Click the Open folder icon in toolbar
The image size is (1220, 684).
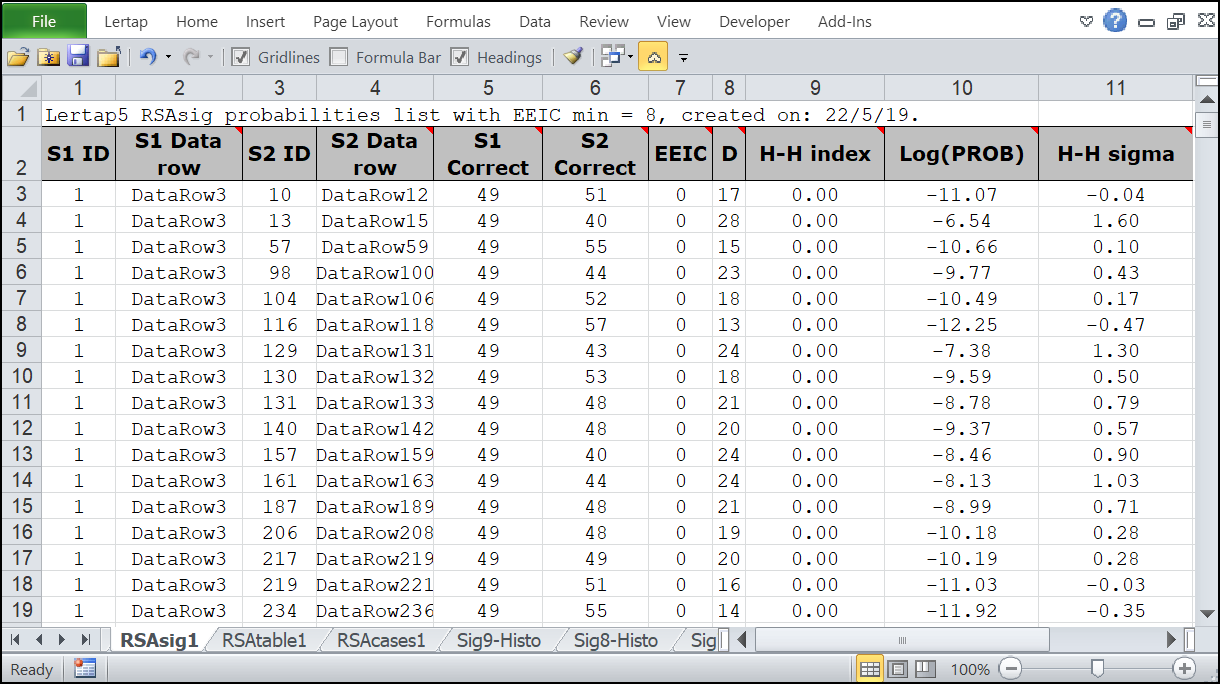click(17, 57)
